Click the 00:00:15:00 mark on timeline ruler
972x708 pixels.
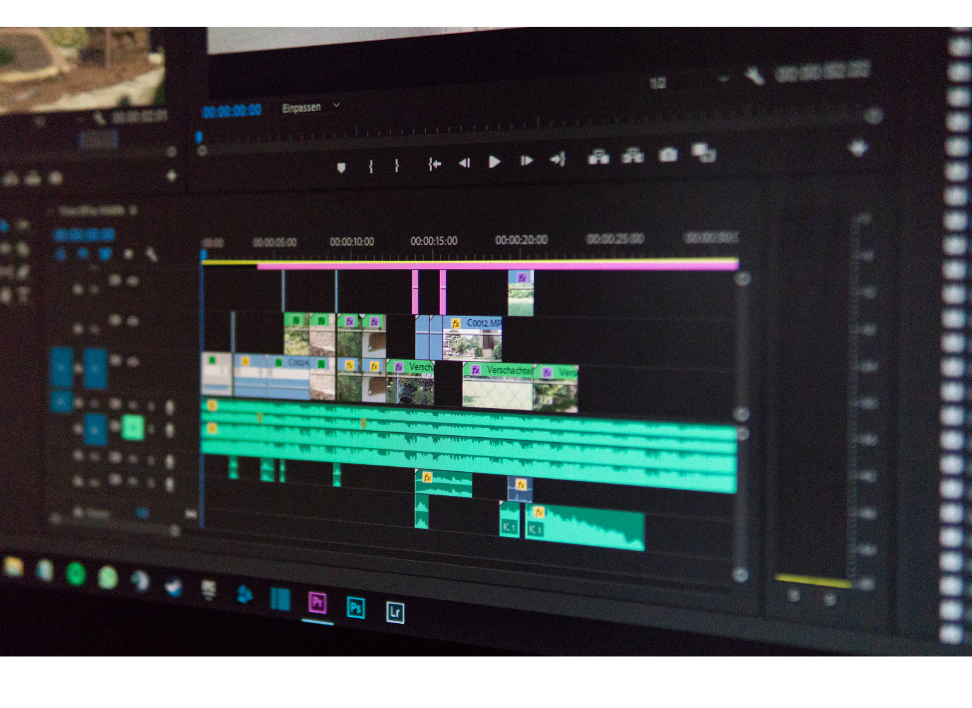433,241
